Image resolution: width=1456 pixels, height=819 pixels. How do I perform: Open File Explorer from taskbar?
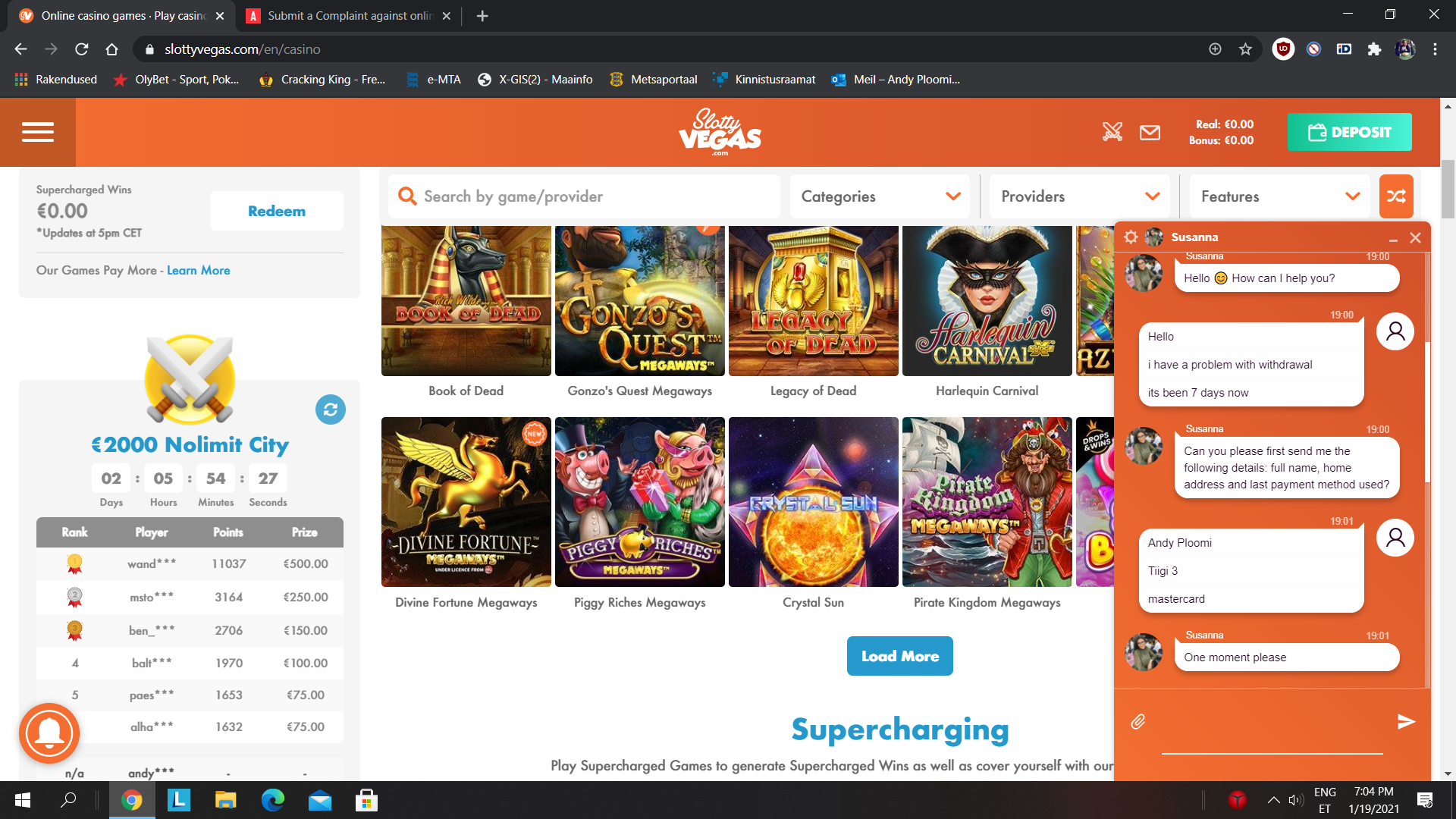click(x=226, y=800)
